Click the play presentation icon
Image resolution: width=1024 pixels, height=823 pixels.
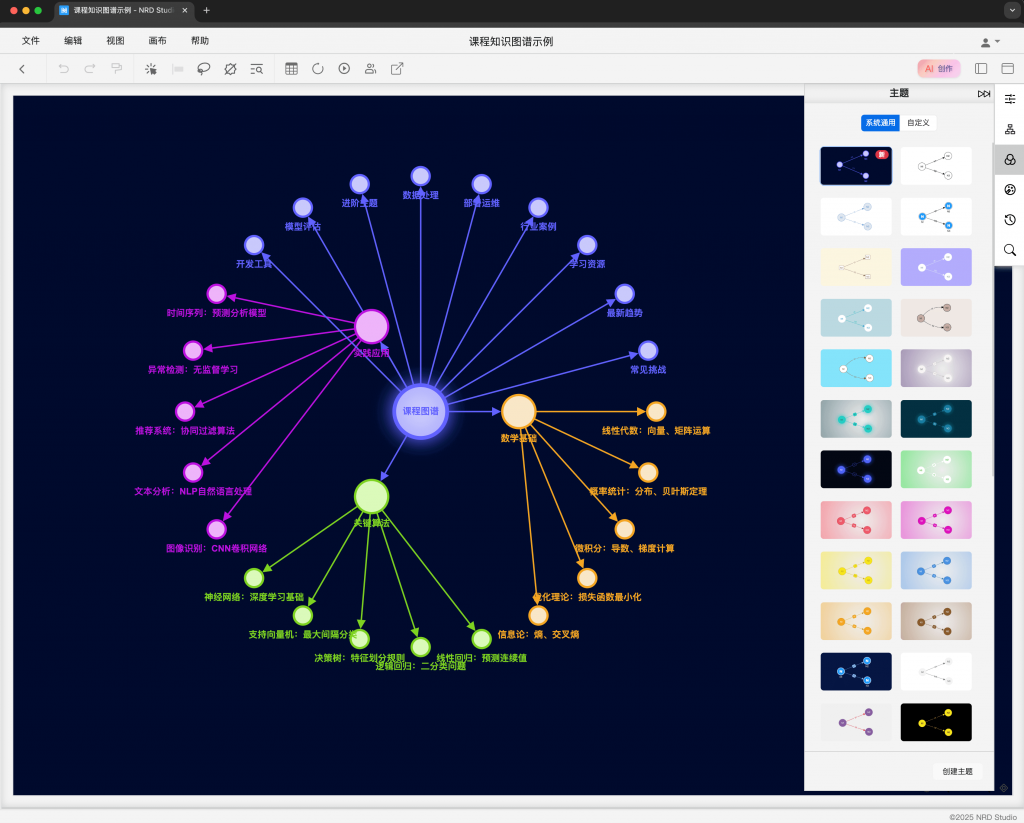pyautogui.click(x=344, y=69)
